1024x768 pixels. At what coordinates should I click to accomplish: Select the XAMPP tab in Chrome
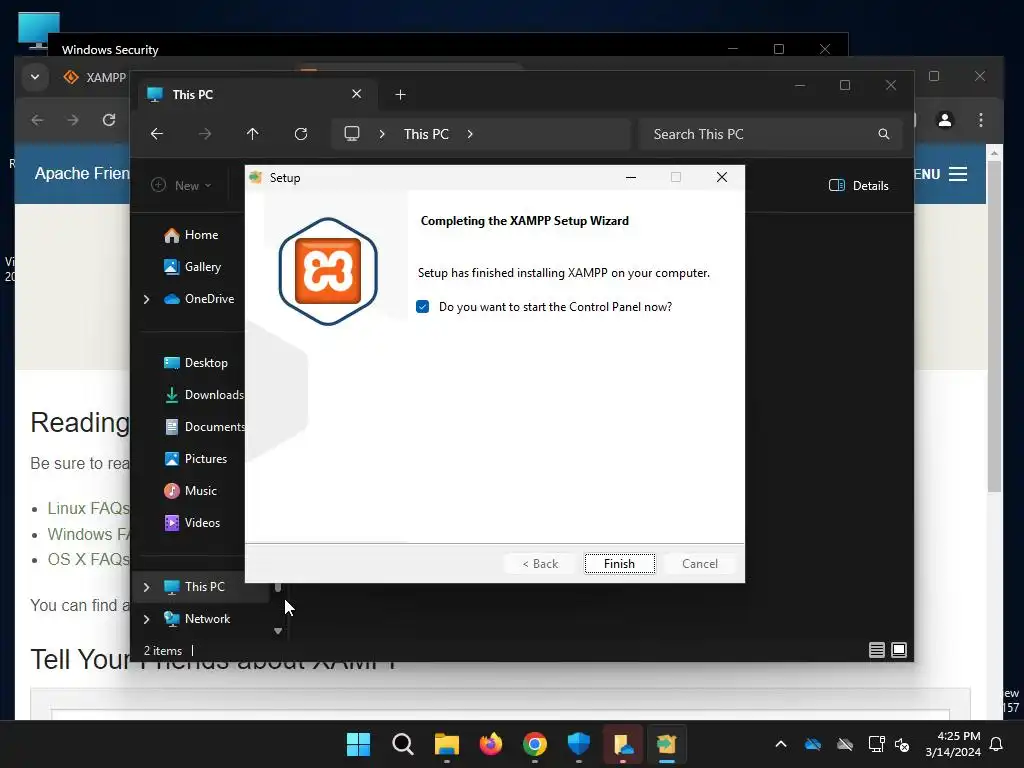pos(95,78)
